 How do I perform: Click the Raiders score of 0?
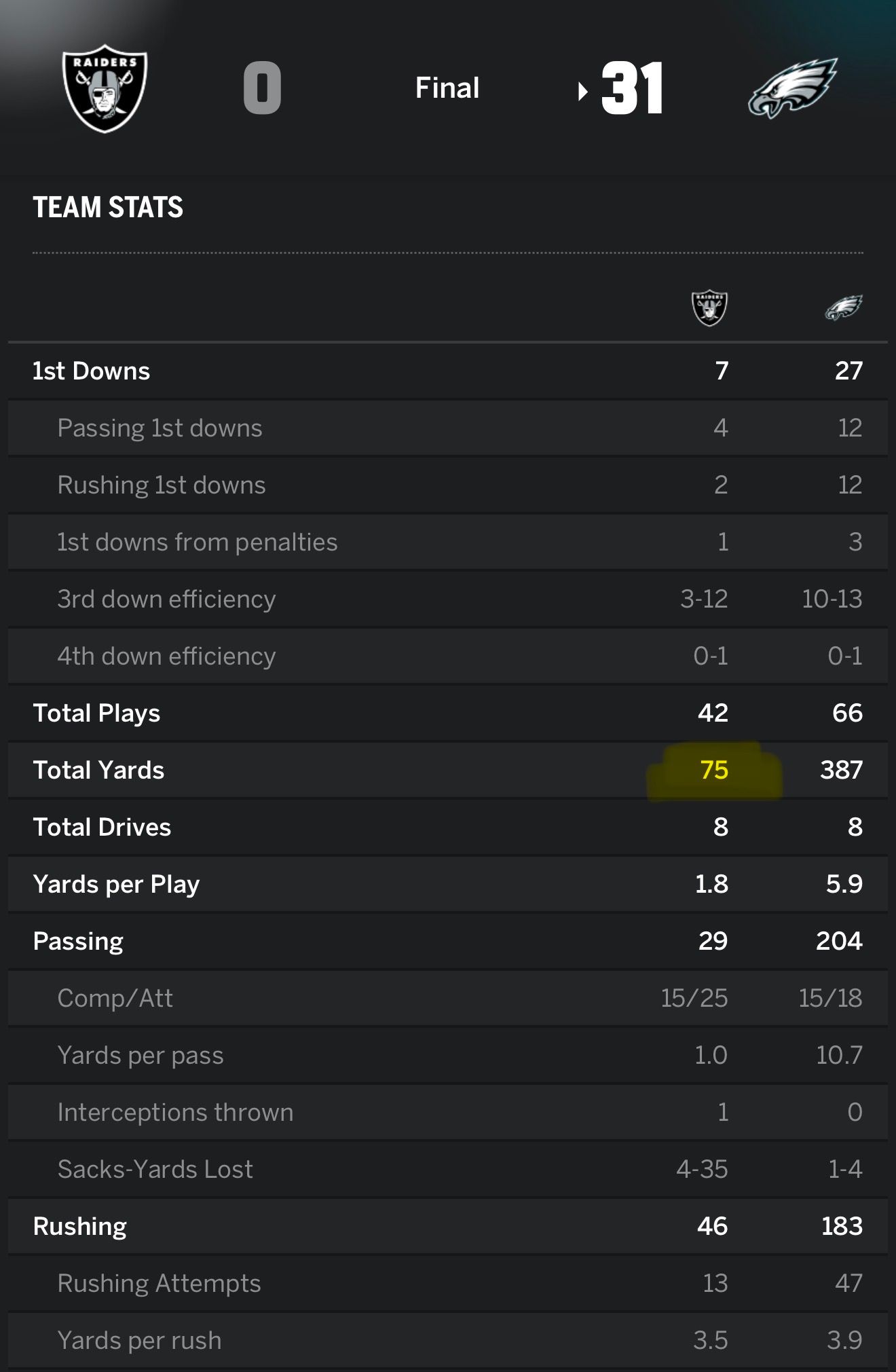263,88
